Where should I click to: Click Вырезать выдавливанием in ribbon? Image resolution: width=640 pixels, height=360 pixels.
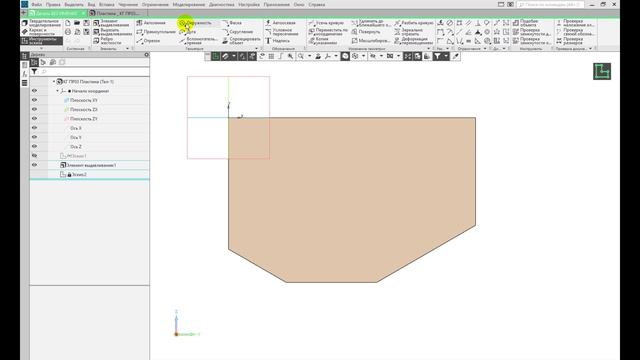point(113,32)
